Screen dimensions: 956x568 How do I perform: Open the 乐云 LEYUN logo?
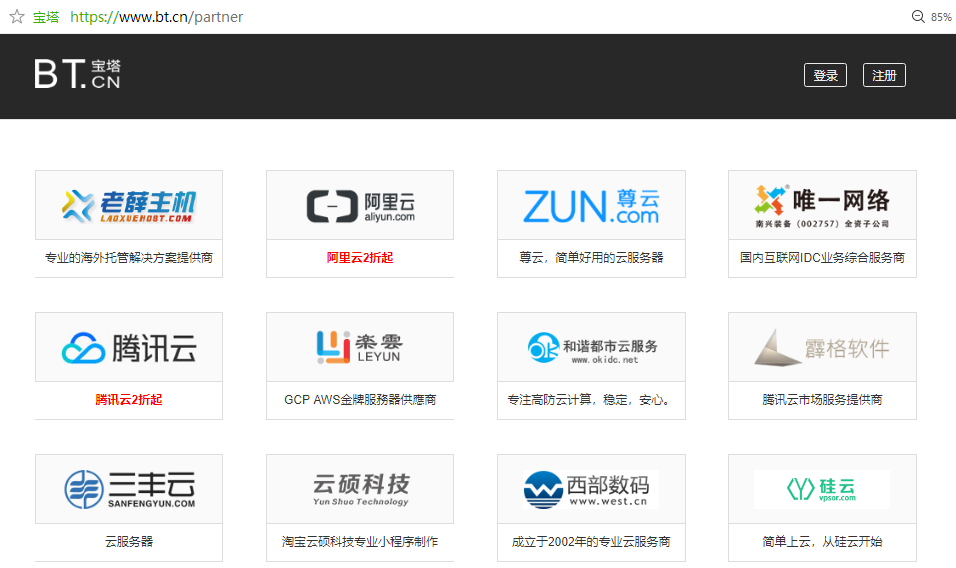coord(360,347)
